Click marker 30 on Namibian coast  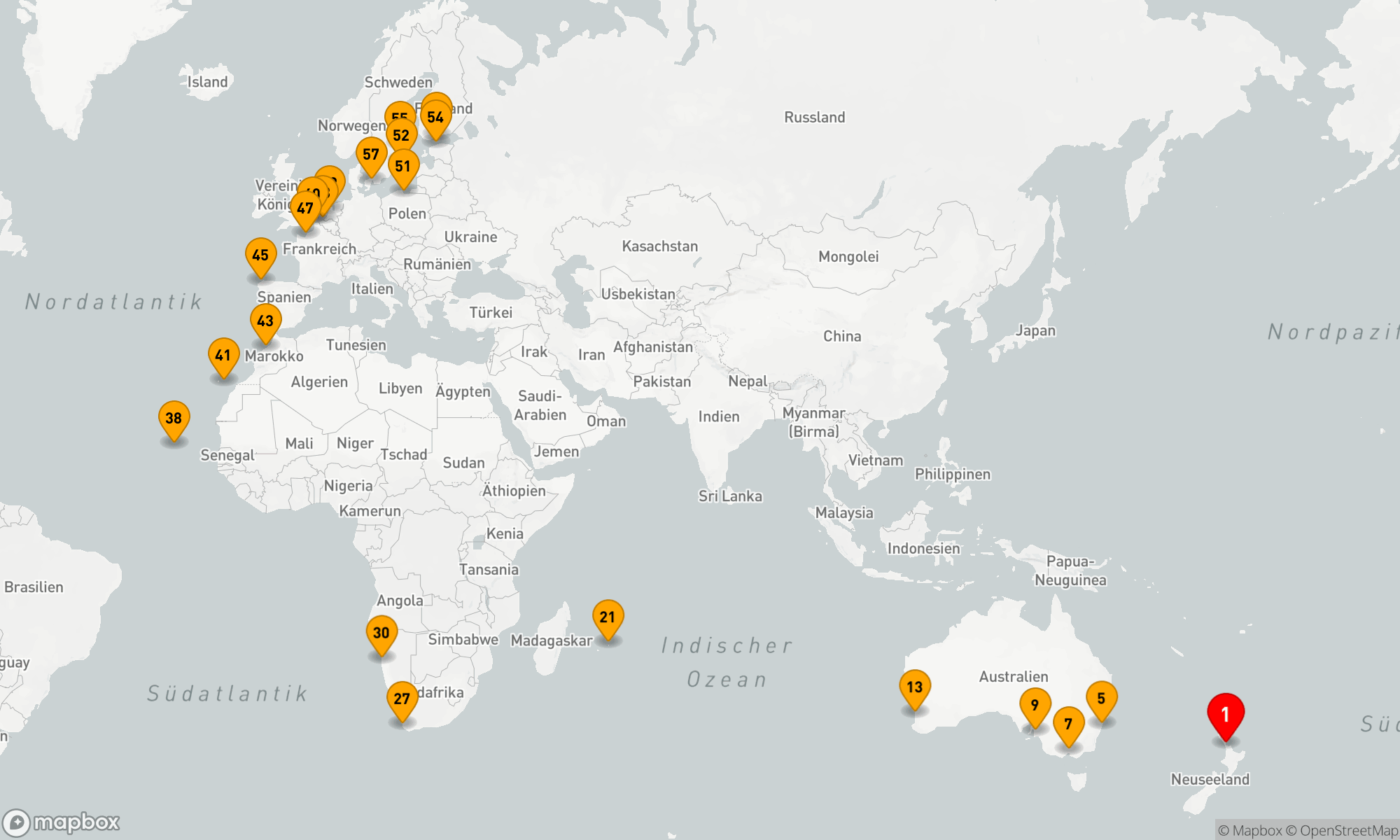pos(381,633)
